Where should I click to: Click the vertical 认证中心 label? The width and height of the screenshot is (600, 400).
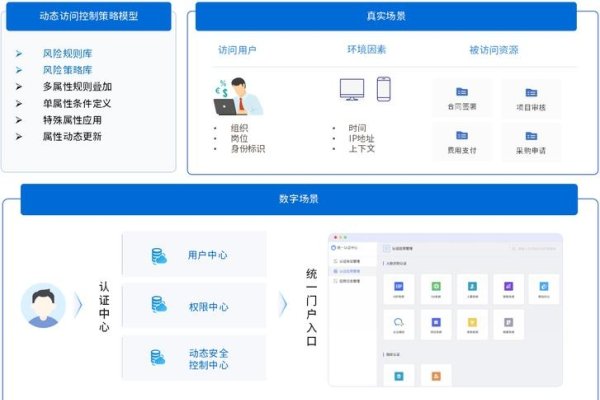[104, 306]
